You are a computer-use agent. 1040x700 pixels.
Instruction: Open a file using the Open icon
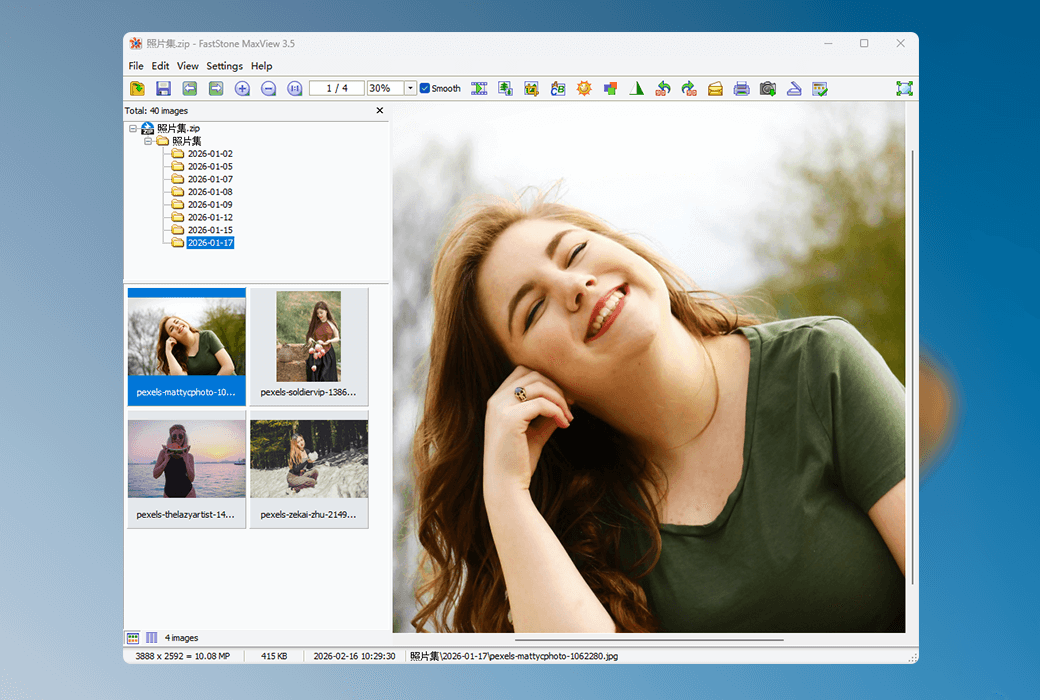[x=137, y=88]
